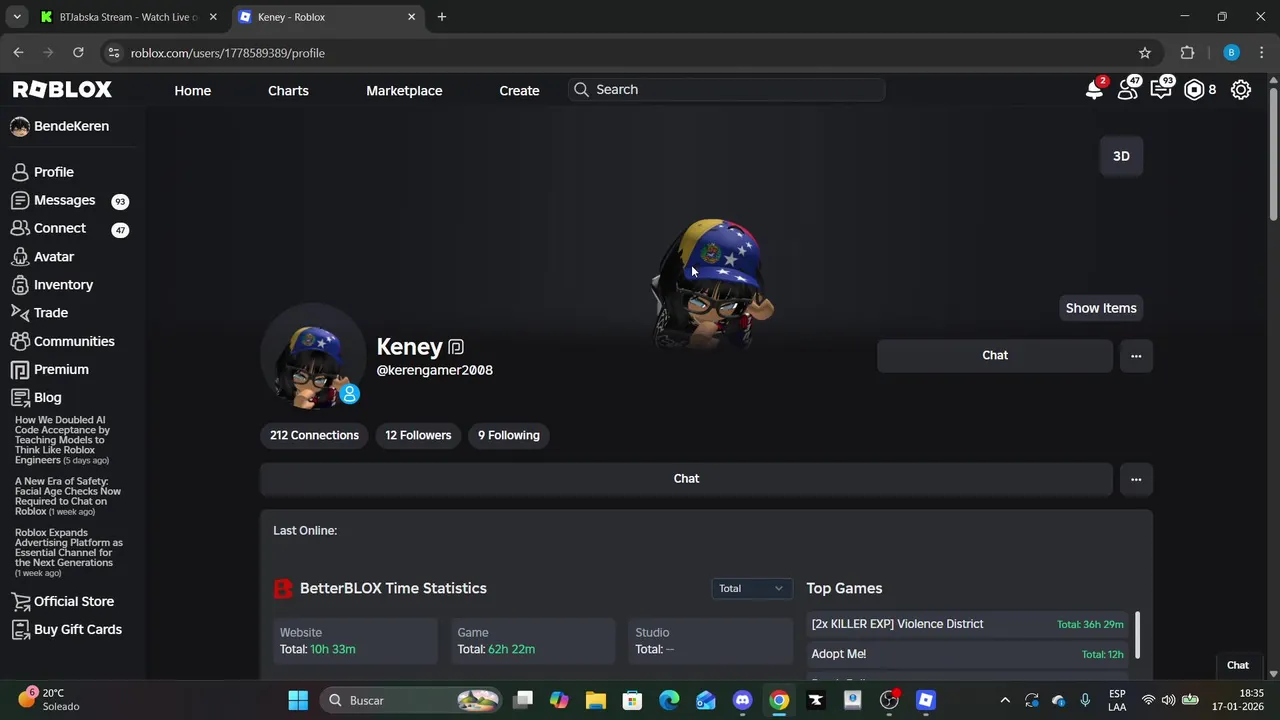Open the Total time range dropdown
The height and width of the screenshot is (720, 1280).
[x=751, y=588]
